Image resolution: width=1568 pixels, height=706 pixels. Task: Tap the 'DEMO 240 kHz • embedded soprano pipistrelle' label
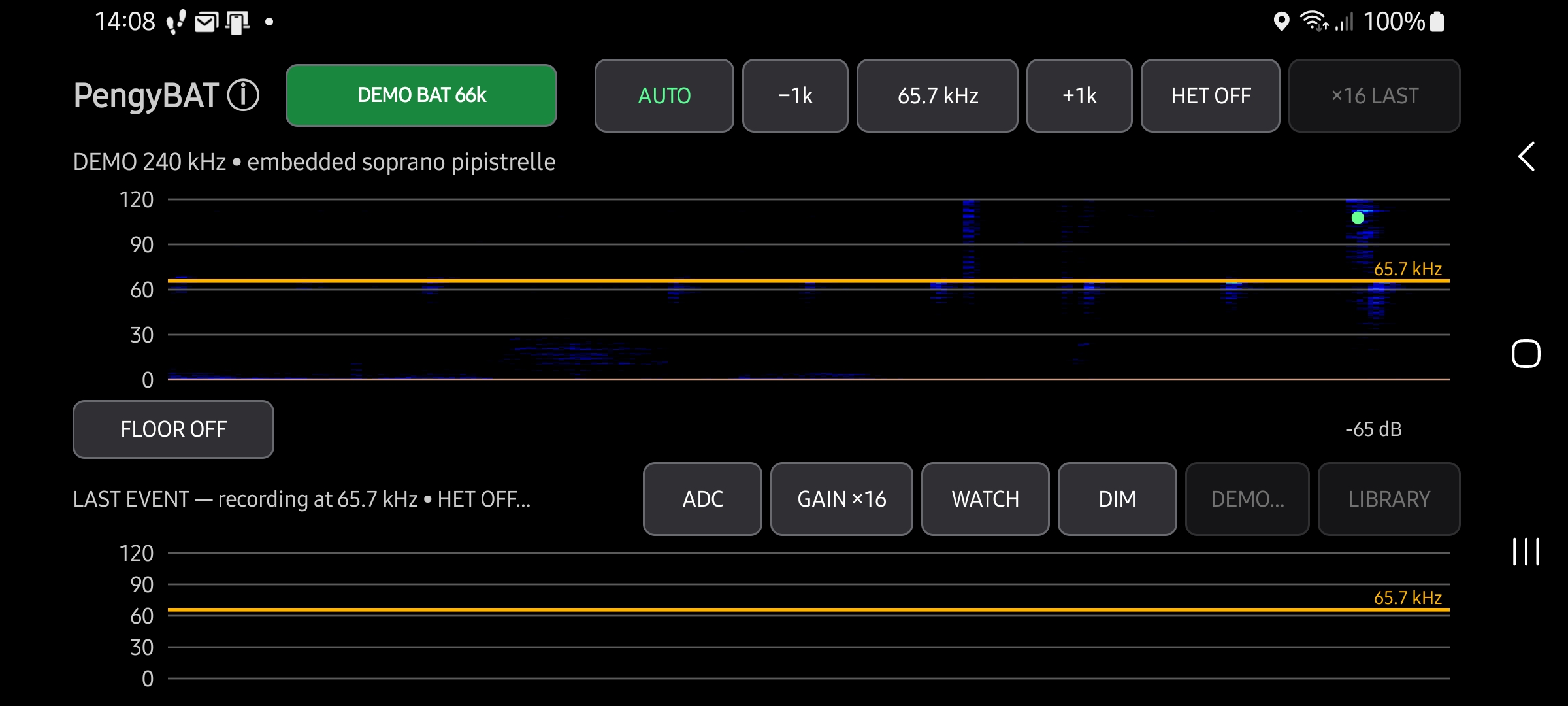314,161
